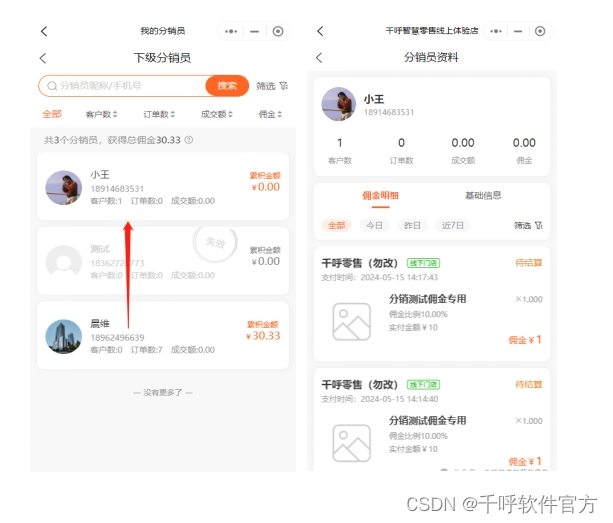
Task: Click store name 千呼零售 in the 14:14:40 order
Action: click(359, 385)
